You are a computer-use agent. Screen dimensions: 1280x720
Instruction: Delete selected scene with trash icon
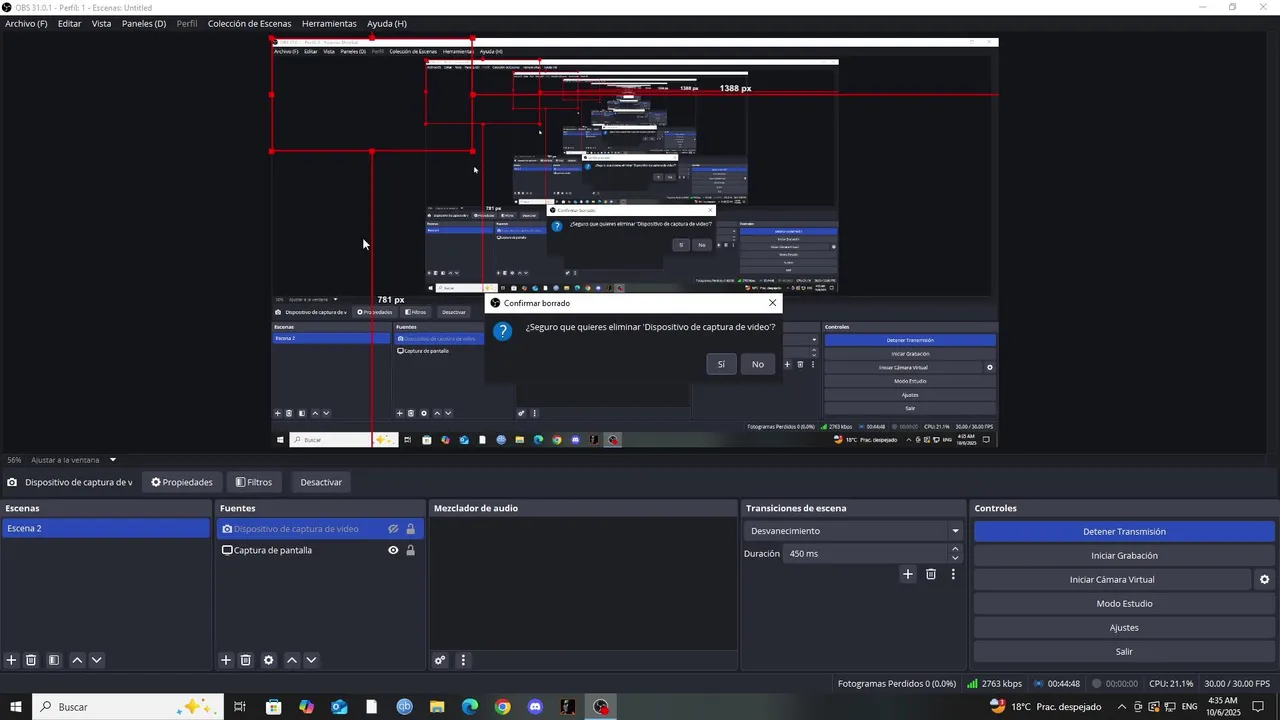click(31, 660)
